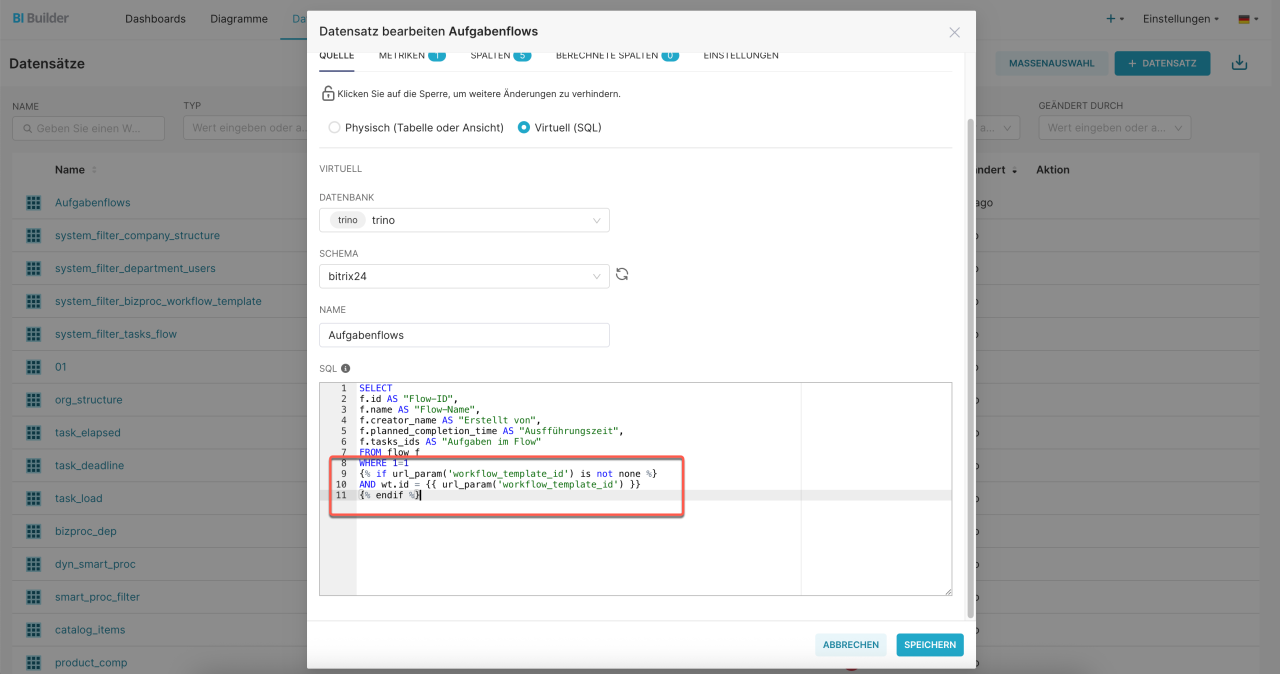Screen dimensions: 1280x674
Task: Open the plus menu in top bar
Action: pyautogui.click(x=1115, y=19)
